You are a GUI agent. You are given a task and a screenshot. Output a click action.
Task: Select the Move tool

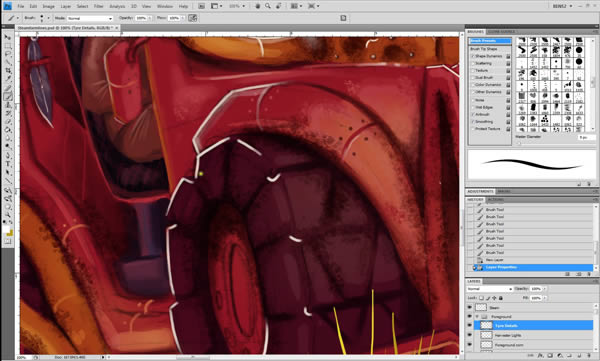[x=7, y=37]
